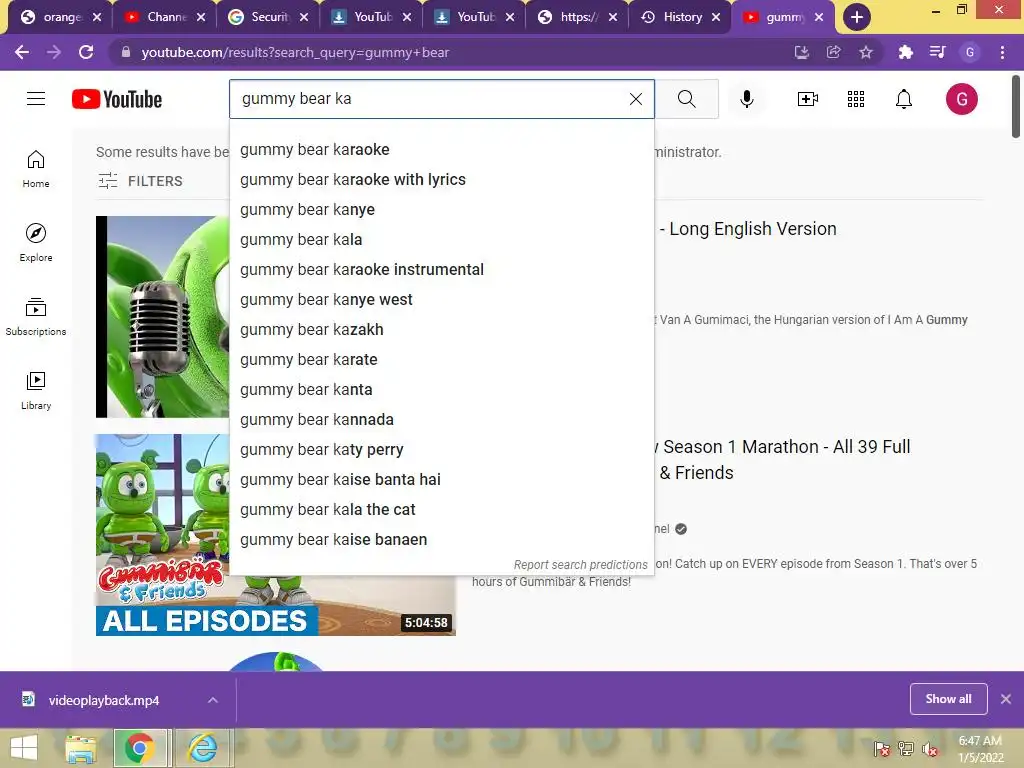Open Subscriptions in the sidebar
Screen dimensions: 1024x768
[x=36, y=317]
